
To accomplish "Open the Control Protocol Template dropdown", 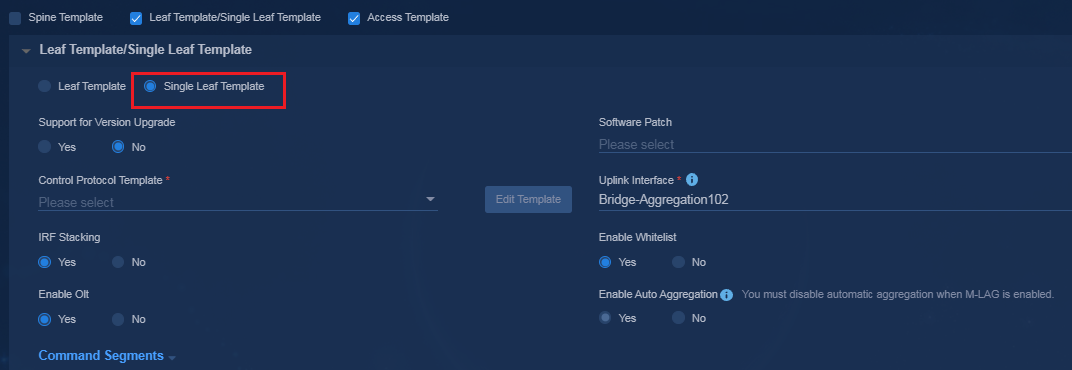I will click(x=238, y=202).
